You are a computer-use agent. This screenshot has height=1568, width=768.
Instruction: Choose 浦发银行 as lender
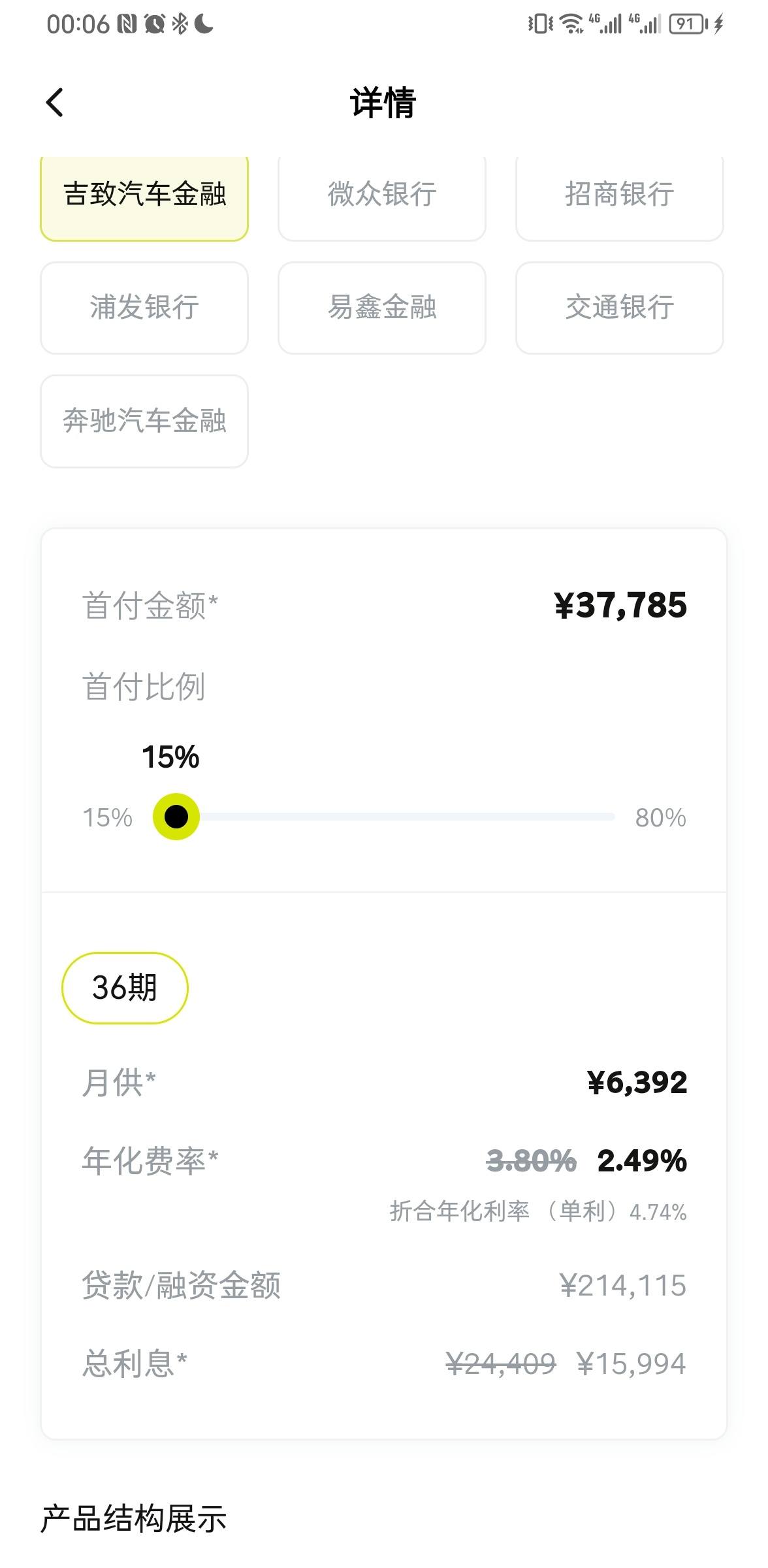(x=144, y=308)
